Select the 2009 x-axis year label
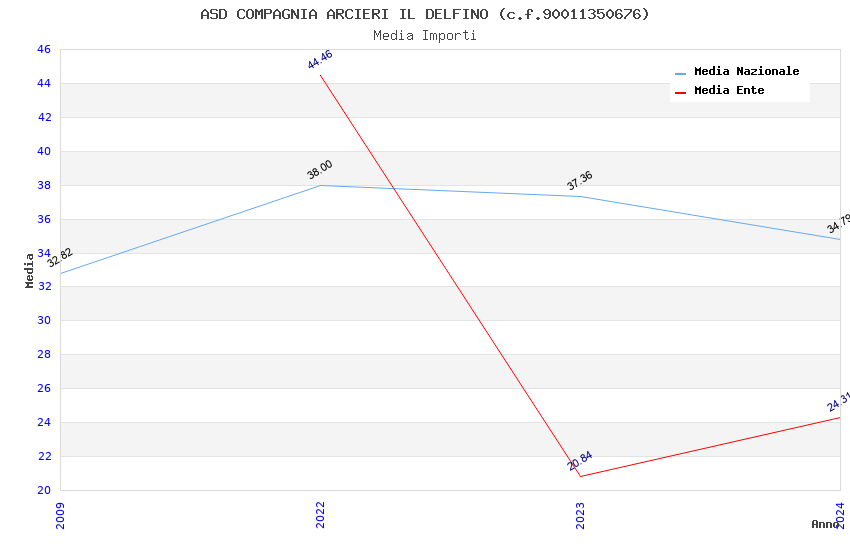This screenshot has height=550, width=850. point(60,515)
